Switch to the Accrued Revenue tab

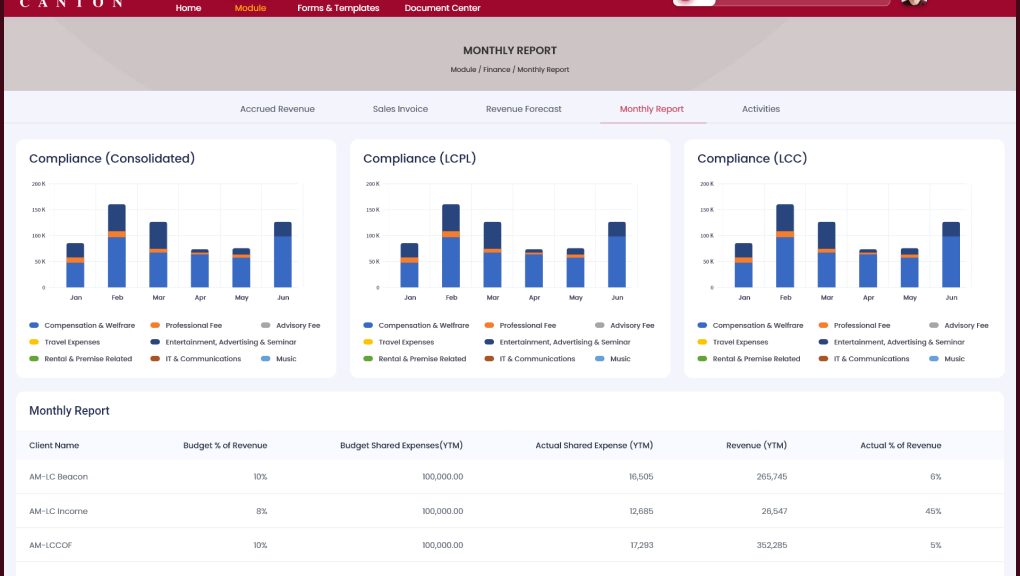click(277, 109)
